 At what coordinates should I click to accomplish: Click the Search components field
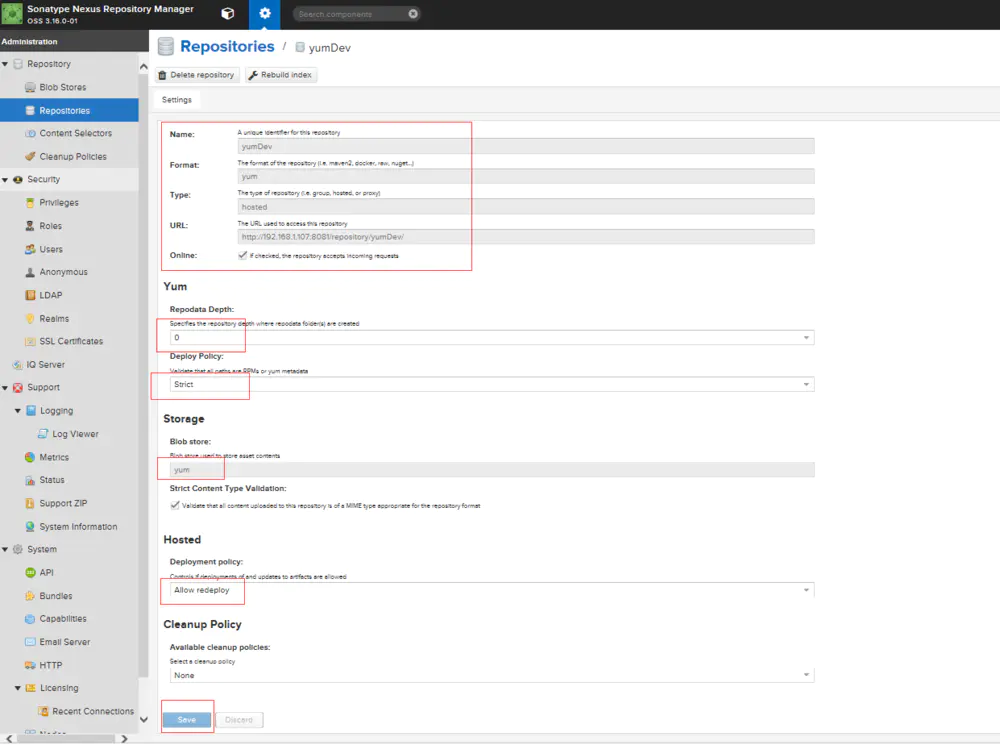(350, 14)
